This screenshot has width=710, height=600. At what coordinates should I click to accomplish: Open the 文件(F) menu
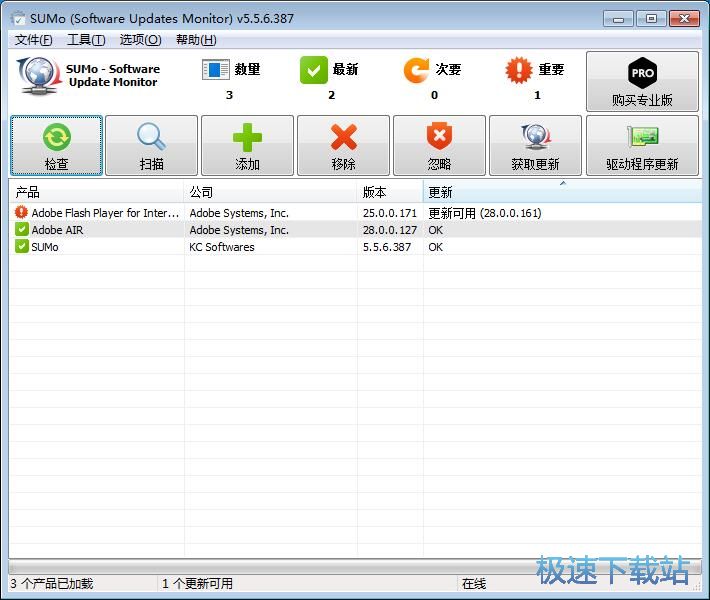coord(34,40)
